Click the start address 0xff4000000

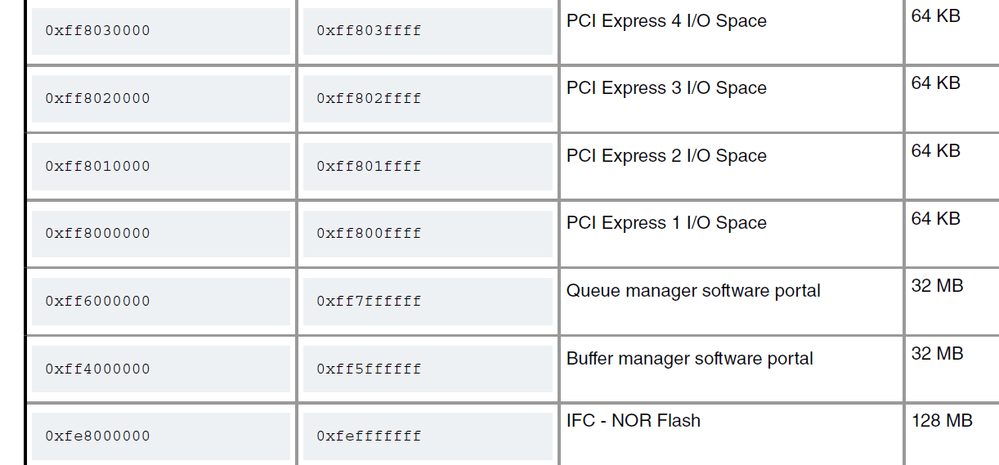[98, 369]
